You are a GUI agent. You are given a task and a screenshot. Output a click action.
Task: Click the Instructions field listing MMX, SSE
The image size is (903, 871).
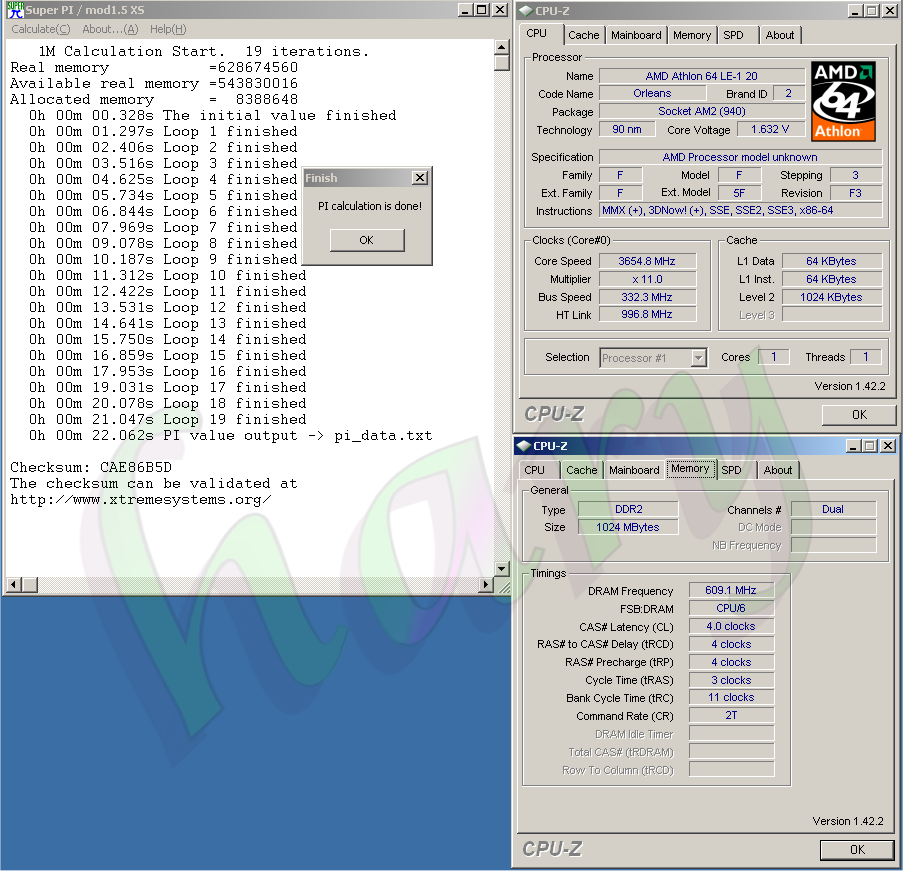(x=740, y=210)
